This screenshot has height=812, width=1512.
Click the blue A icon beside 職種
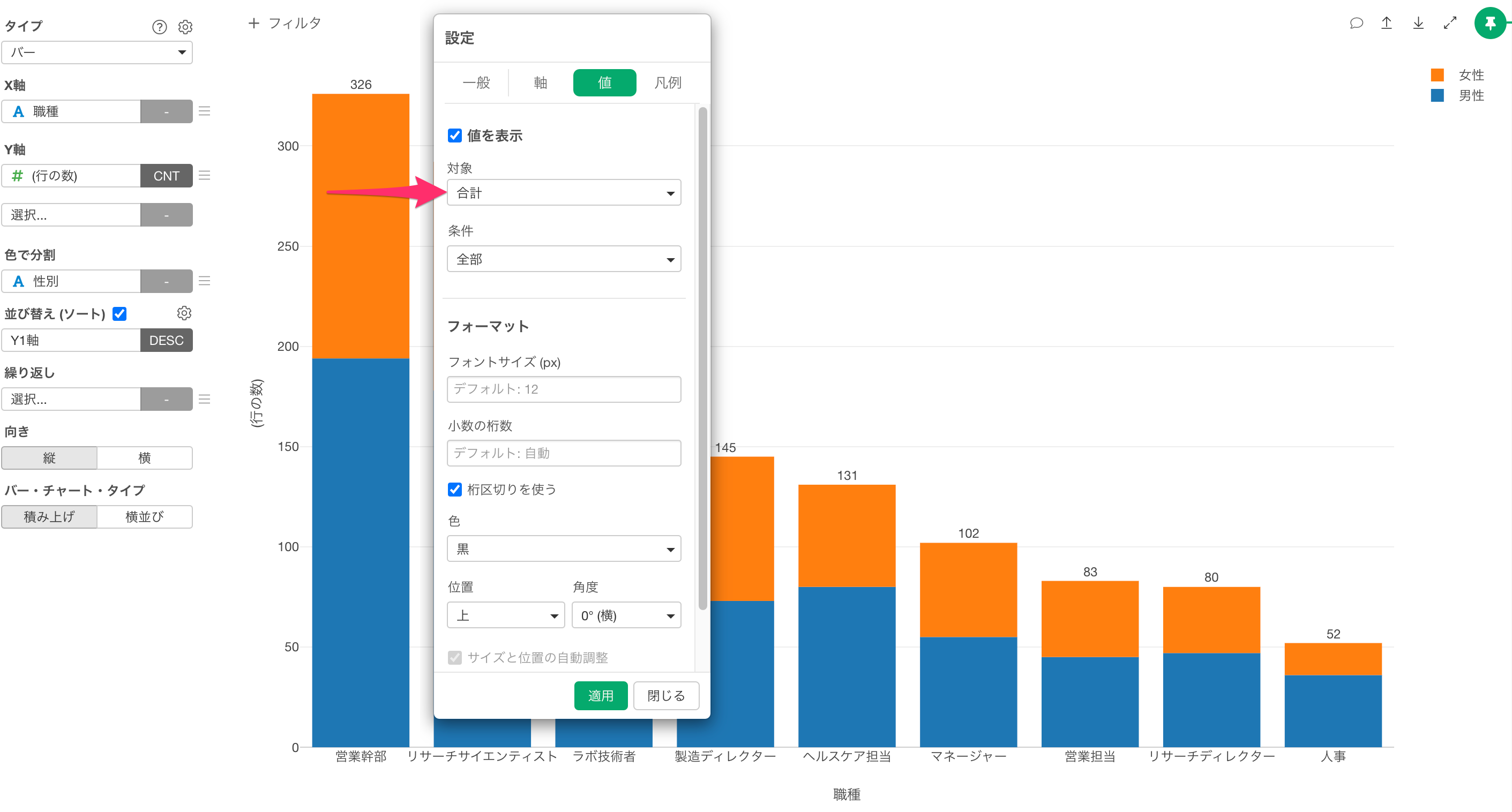[18, 111]
